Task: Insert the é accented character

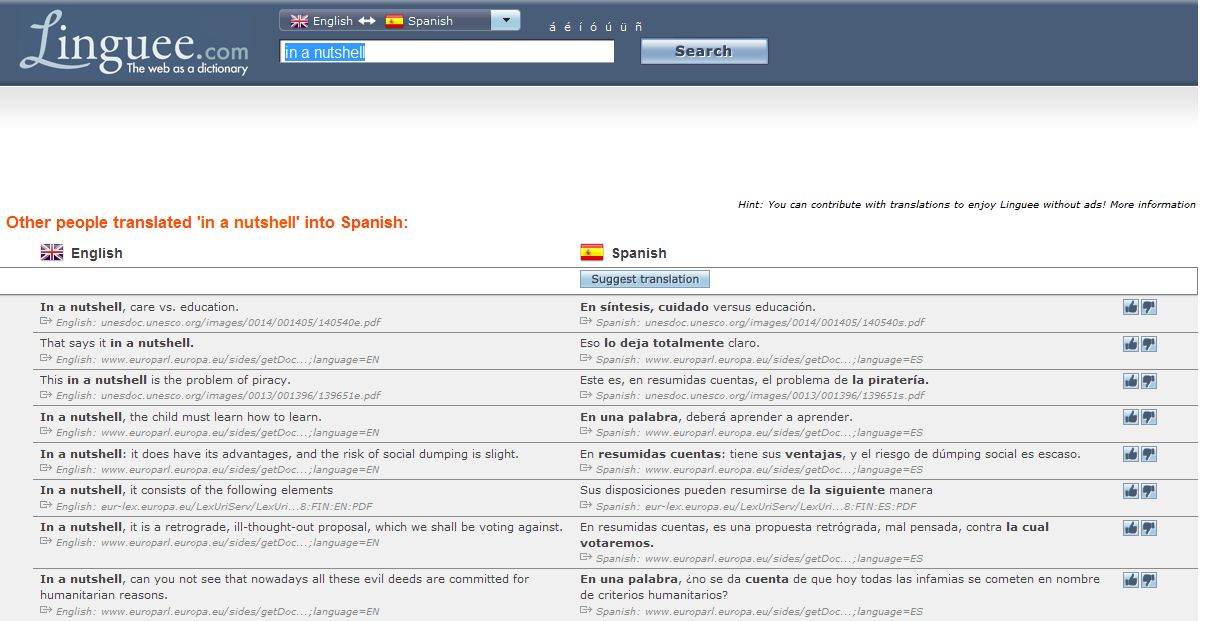Action: tap(568, 28)
